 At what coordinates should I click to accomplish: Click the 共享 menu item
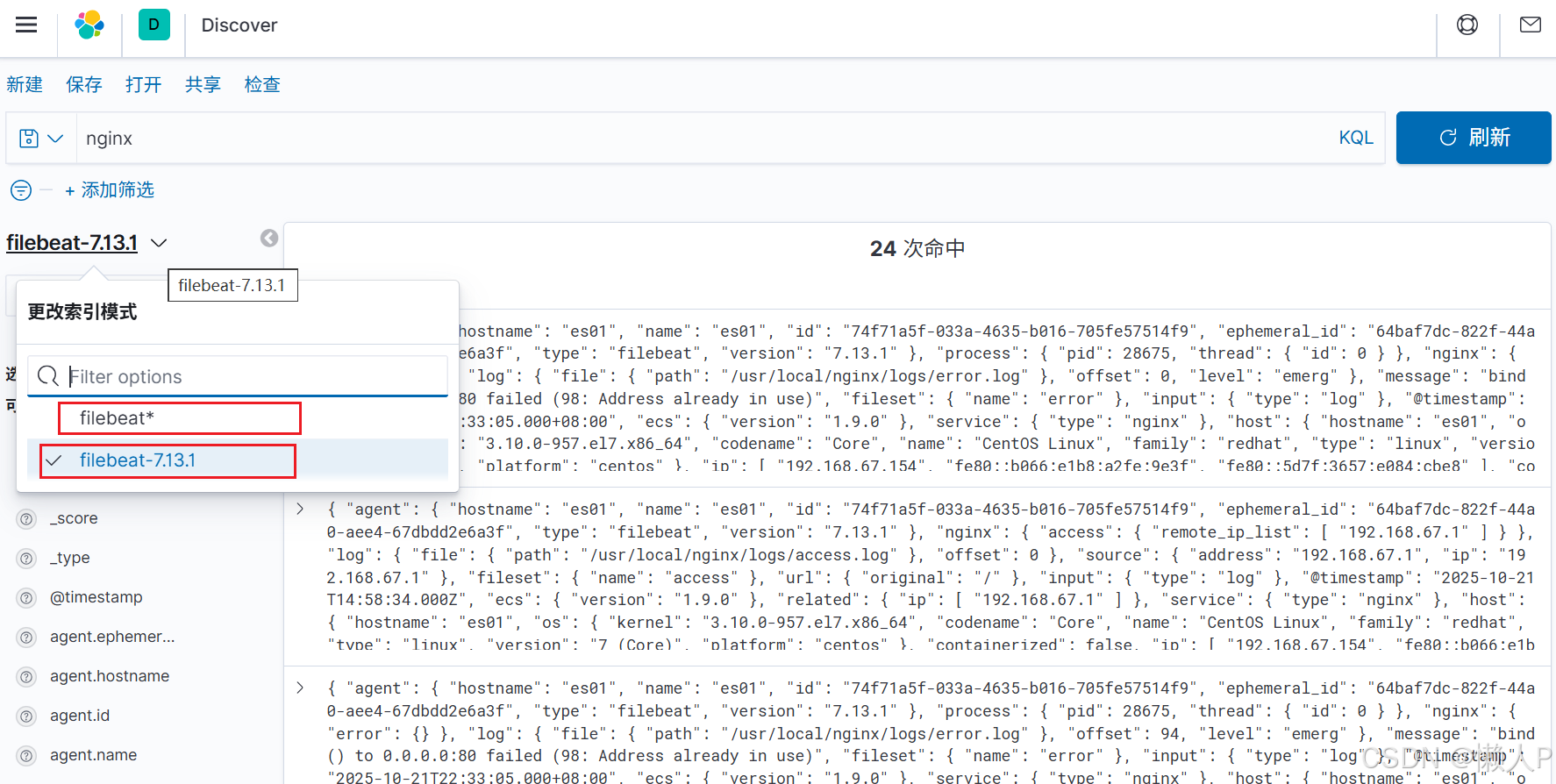203,84
